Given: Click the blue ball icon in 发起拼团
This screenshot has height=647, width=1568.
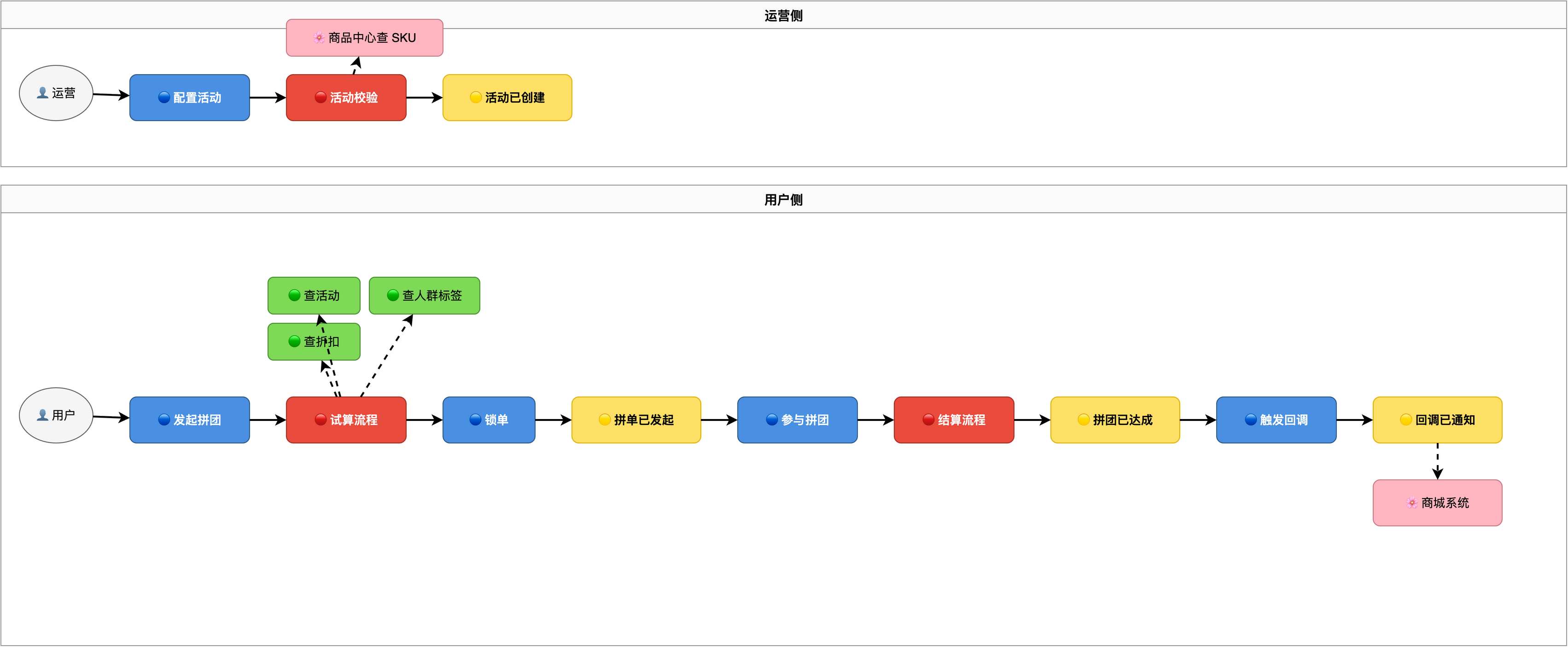Looking at the screenshot, I should [x=164, y=420].
